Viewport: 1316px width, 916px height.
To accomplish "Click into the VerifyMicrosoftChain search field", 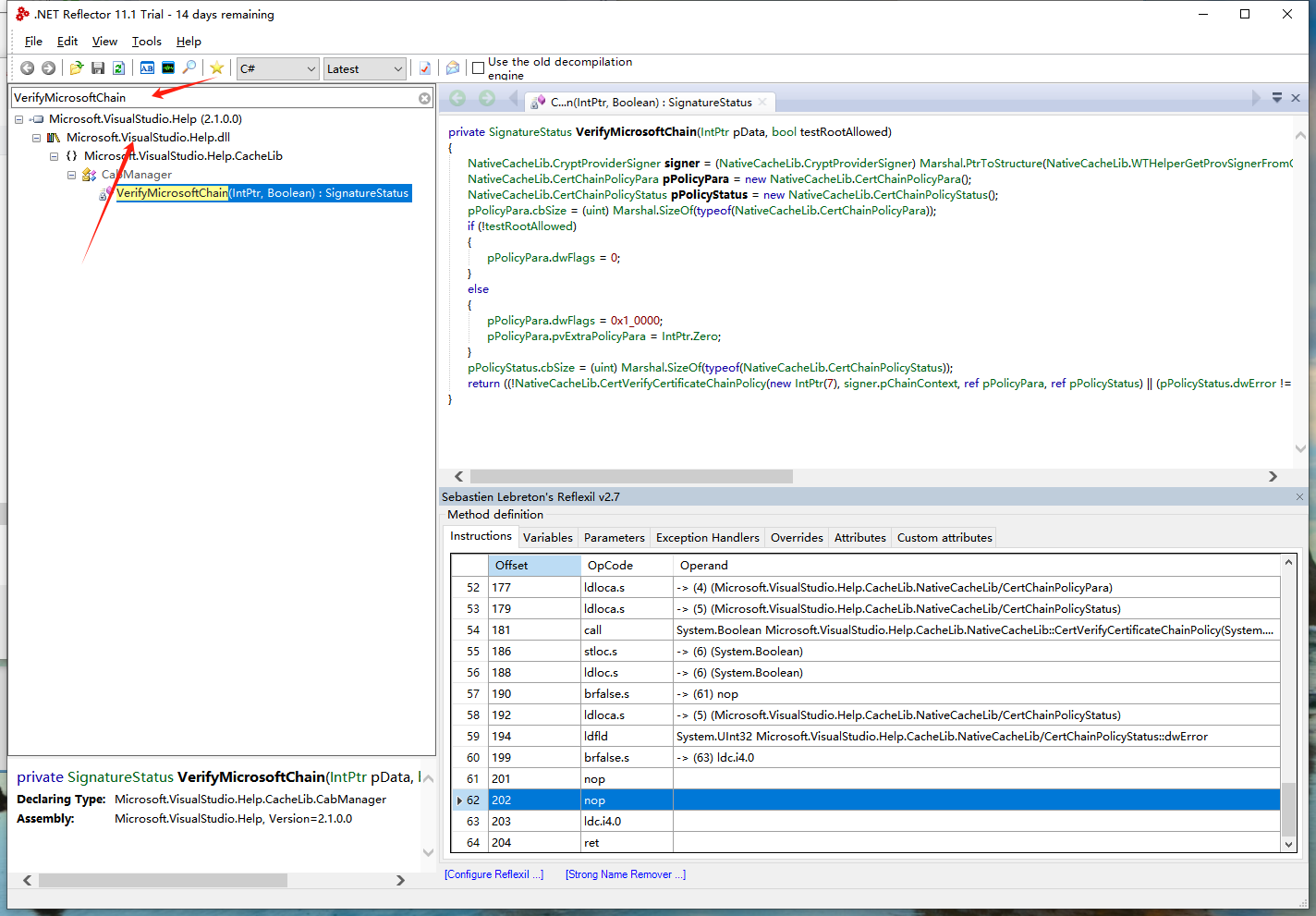I will click(213, 98).
